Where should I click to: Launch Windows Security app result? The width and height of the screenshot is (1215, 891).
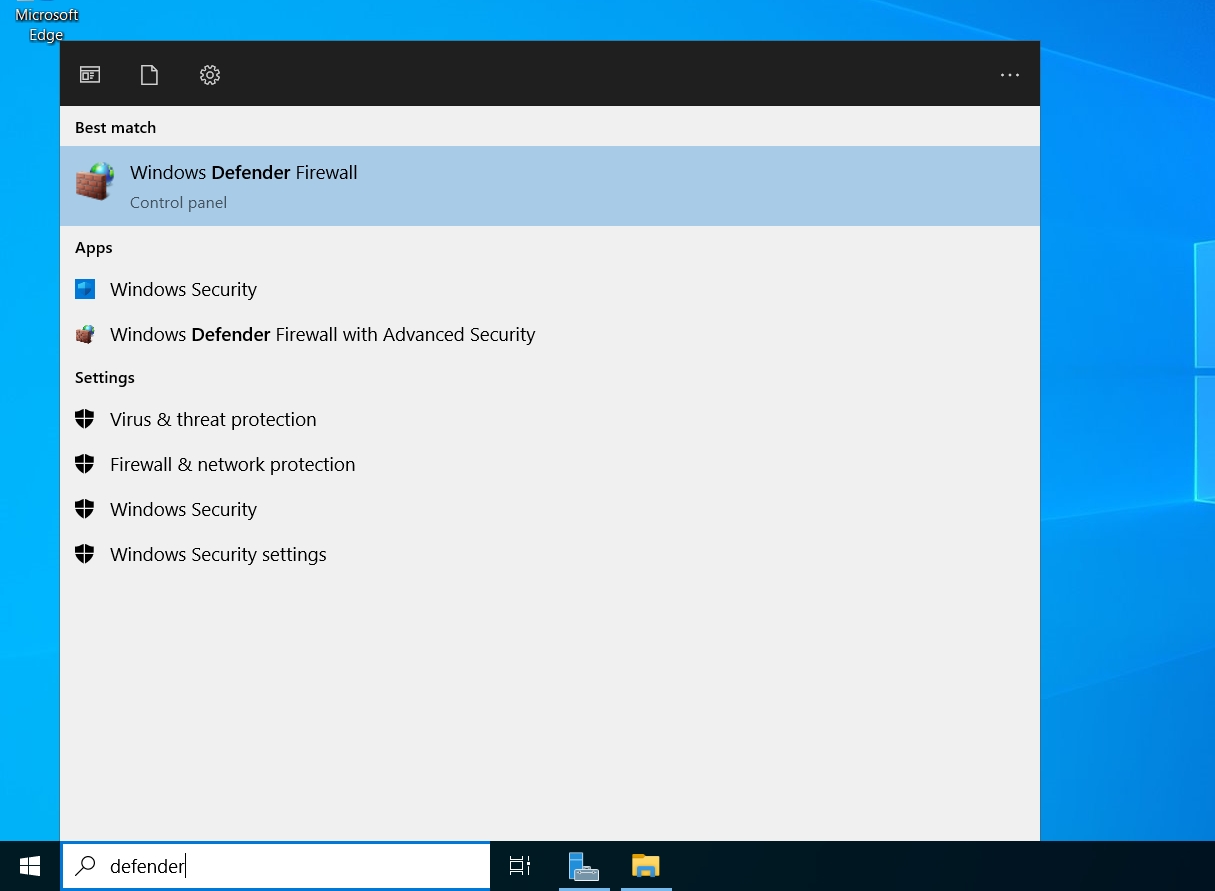pyautogui.click(x=183, y=290)
